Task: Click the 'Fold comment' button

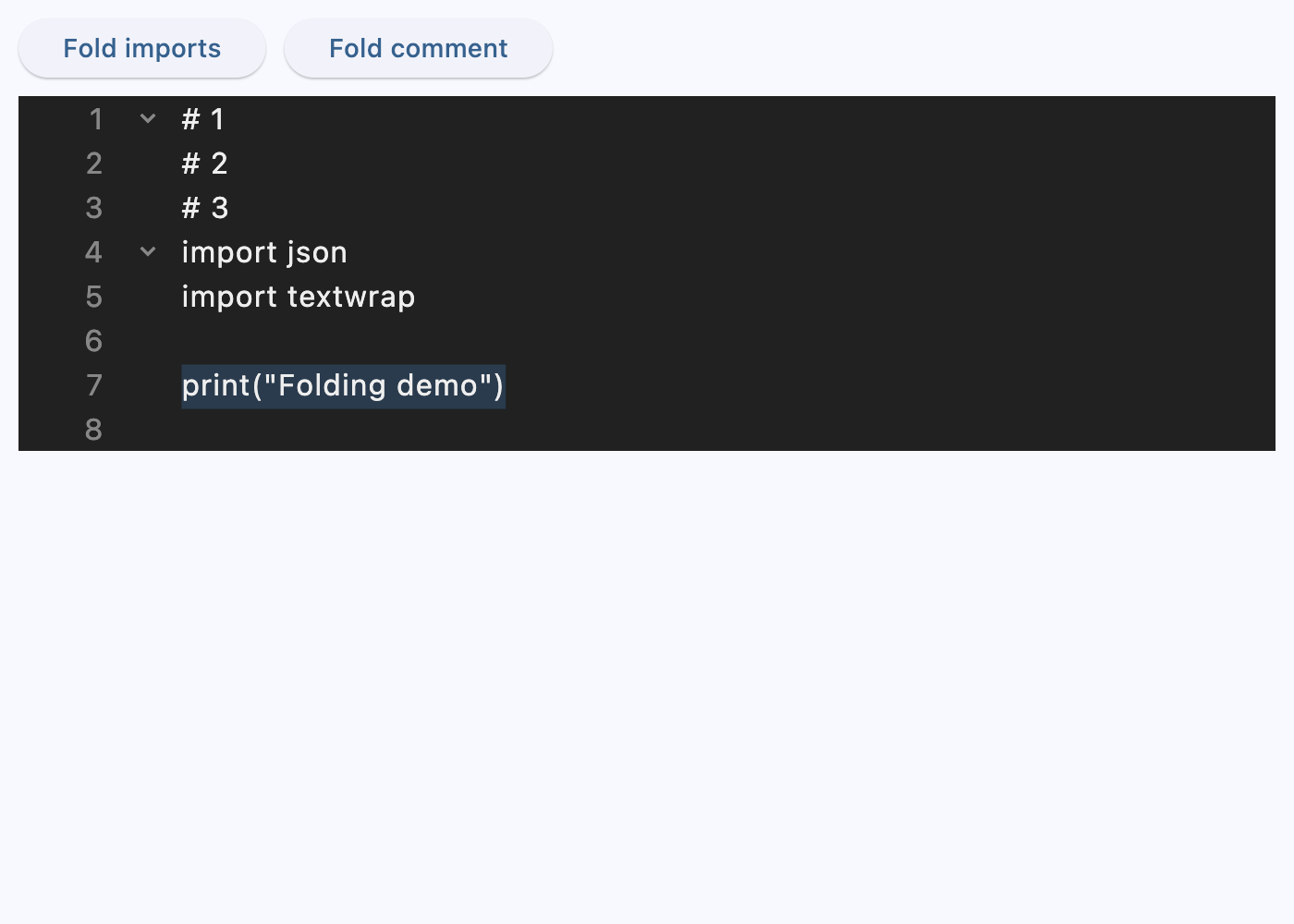Action: click(418, 47)
